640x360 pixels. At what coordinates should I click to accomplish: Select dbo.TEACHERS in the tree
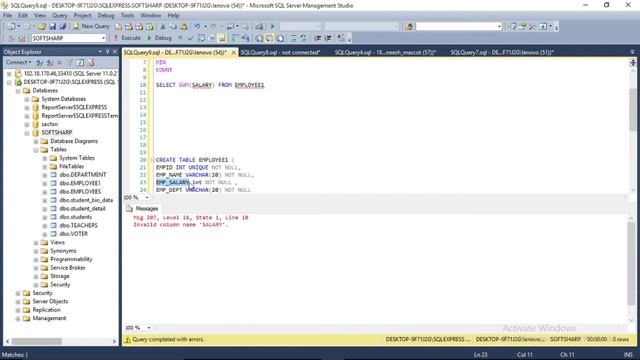pos(78,225)
